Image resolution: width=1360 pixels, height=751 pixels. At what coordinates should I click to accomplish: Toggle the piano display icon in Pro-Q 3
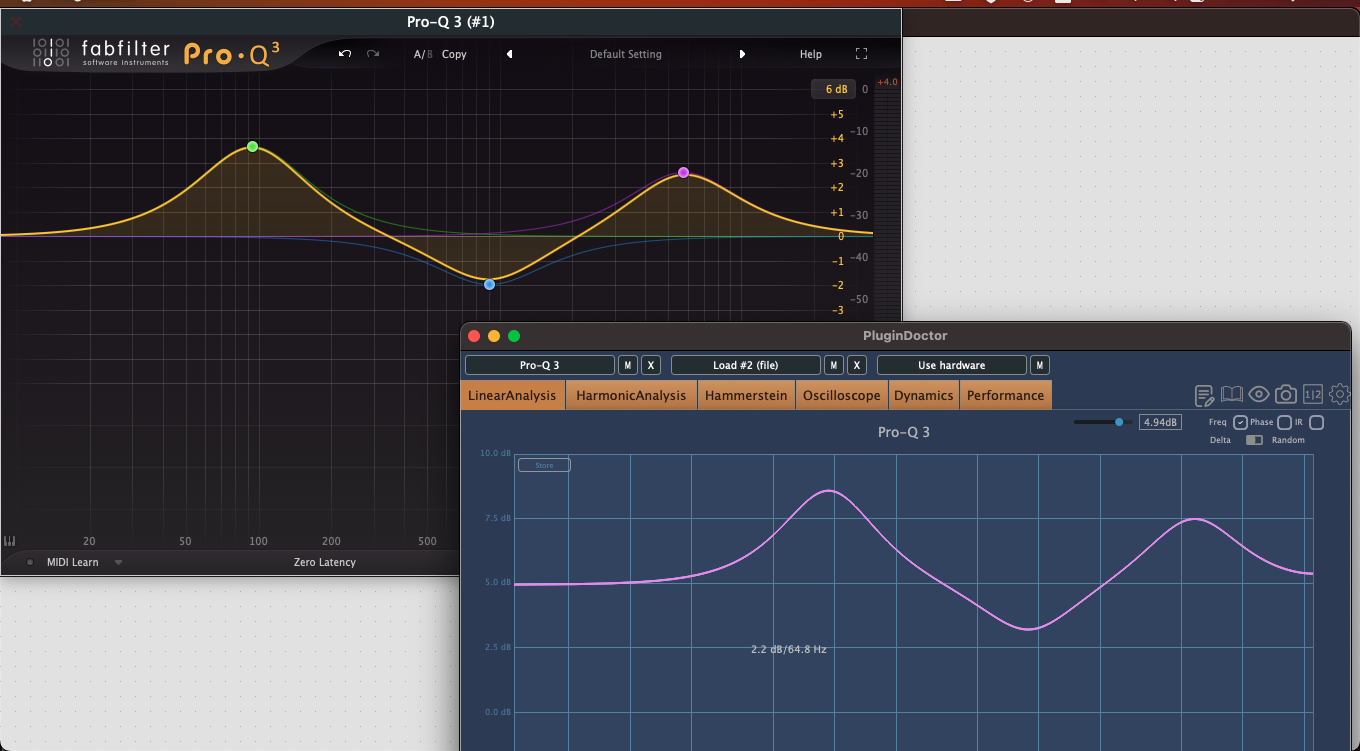pos(10,541)
